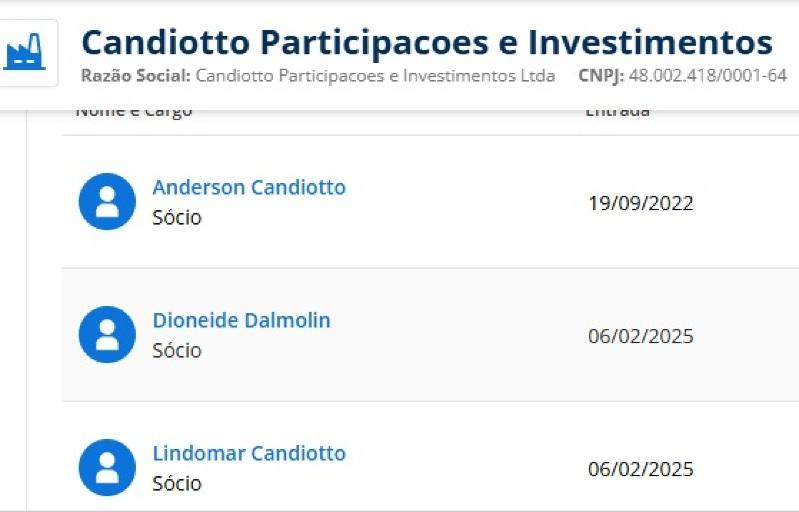Click the CNPJ label in header
The width and height of the screenshot is (799, 512).
(x=601, y=75)
